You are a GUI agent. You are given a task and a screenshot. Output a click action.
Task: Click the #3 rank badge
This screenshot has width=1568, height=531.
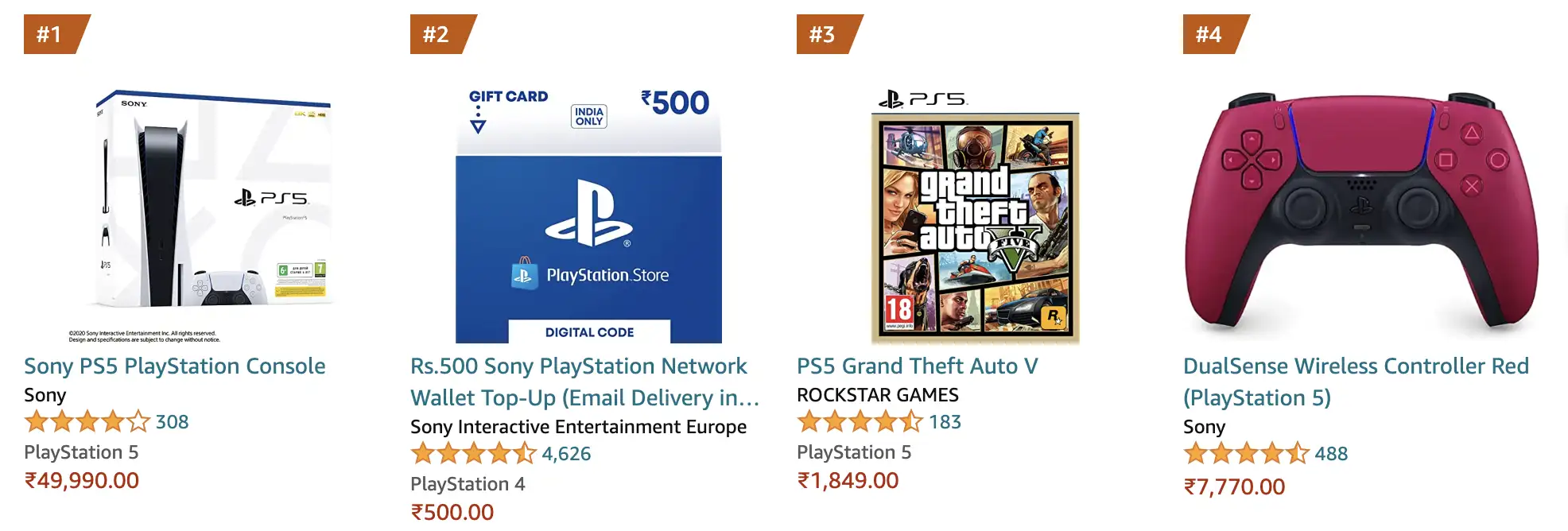point(824,34)
